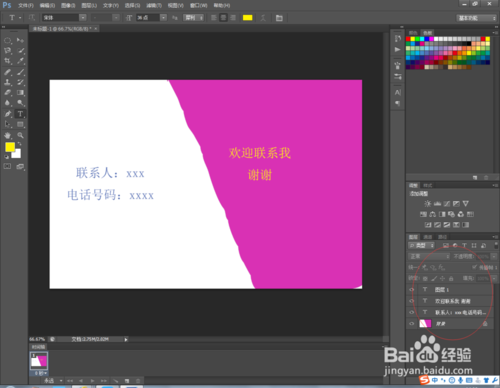
Task: Add a Brightness/Contrast adjustment
Action: (428, 203)
